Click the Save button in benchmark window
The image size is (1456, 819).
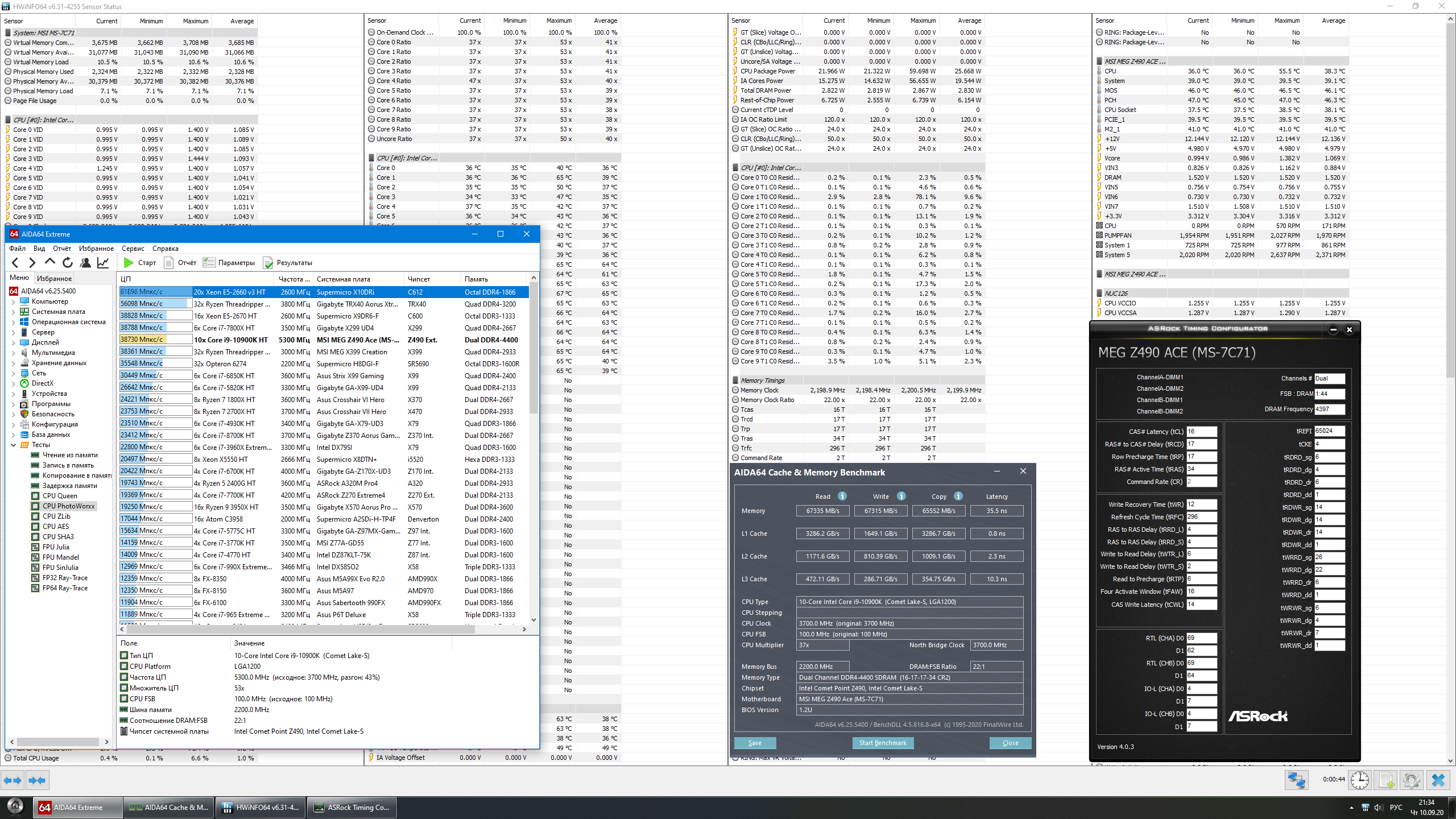coord(755,743)
